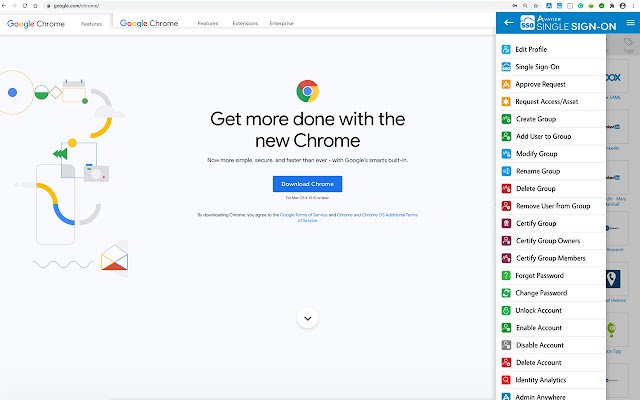The image size is (640, 400).
Task: Click the browser address bar URL
Action: tap(76, 6)
